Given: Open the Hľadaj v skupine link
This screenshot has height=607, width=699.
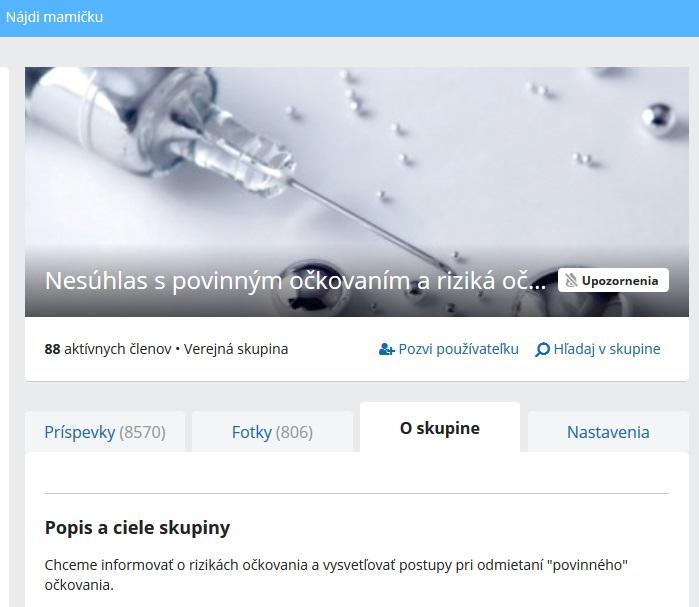Looking at the screenshot, I should click(598, 349).
